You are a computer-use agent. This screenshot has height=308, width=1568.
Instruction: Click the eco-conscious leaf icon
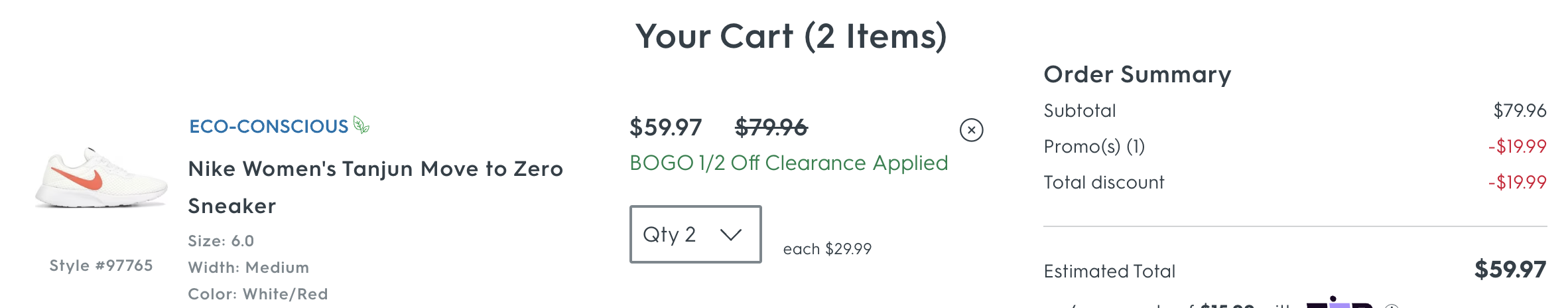click(361, 125)
